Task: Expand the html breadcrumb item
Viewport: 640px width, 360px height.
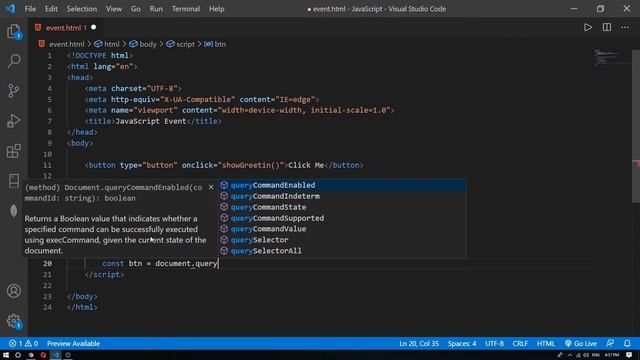Action: (x=107, y=44)
